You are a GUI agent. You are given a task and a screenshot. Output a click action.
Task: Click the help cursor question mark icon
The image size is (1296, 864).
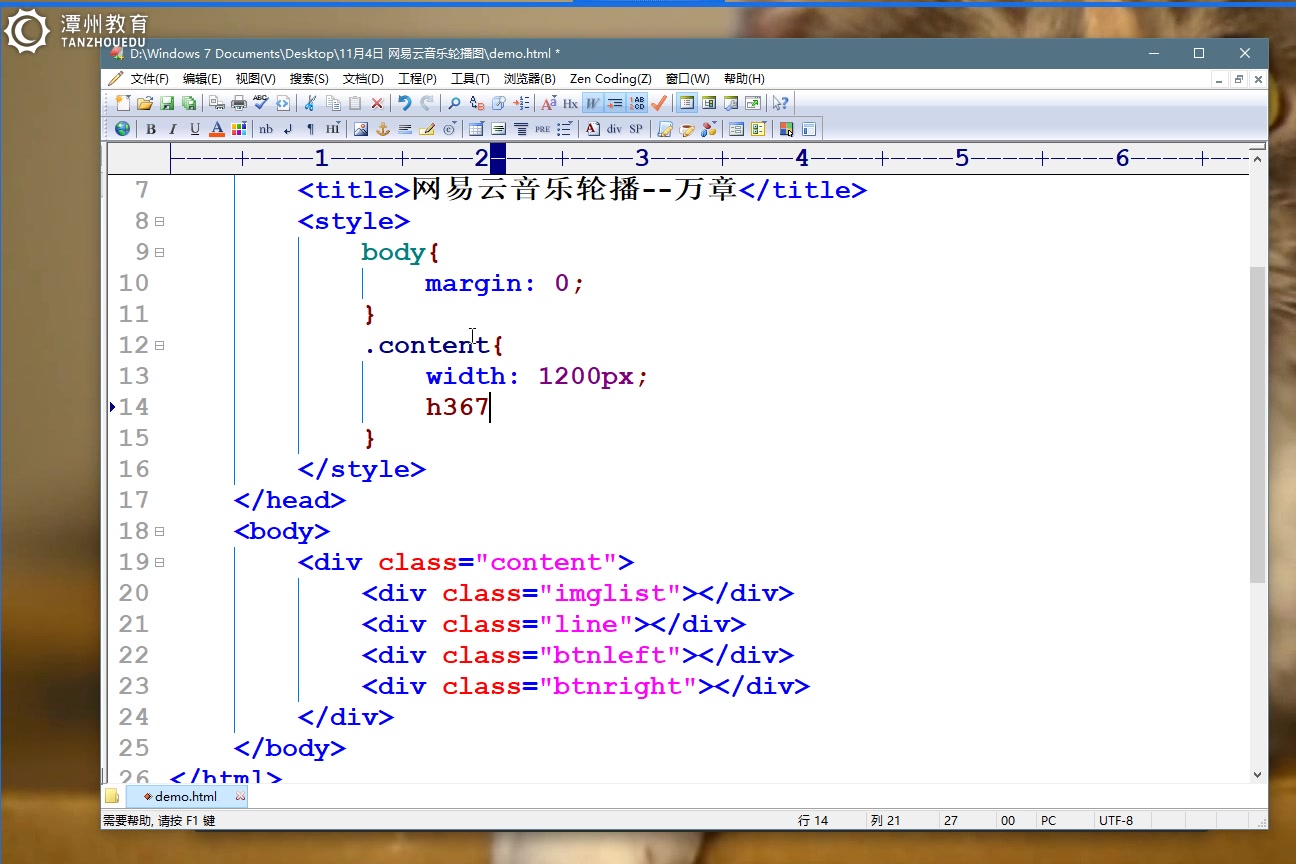point(781,103)
